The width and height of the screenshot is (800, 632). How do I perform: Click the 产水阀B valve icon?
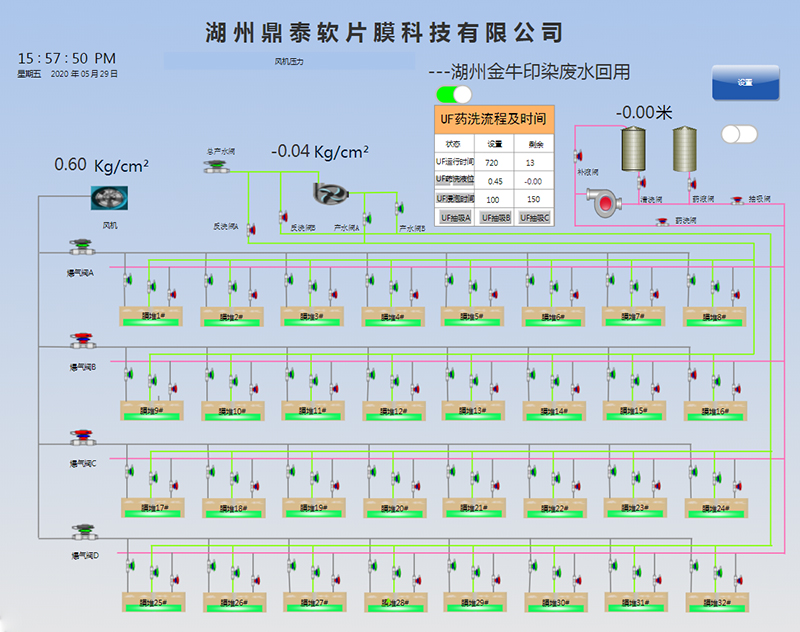click(399, 208)
